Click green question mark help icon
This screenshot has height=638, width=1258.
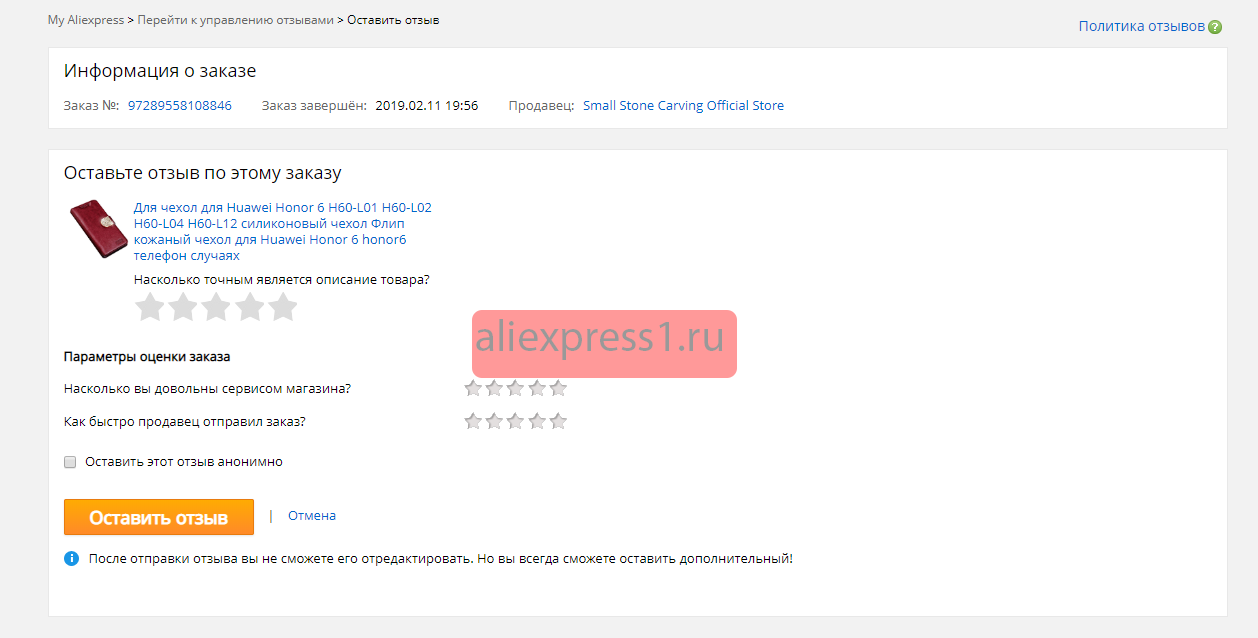[1215, 27]
